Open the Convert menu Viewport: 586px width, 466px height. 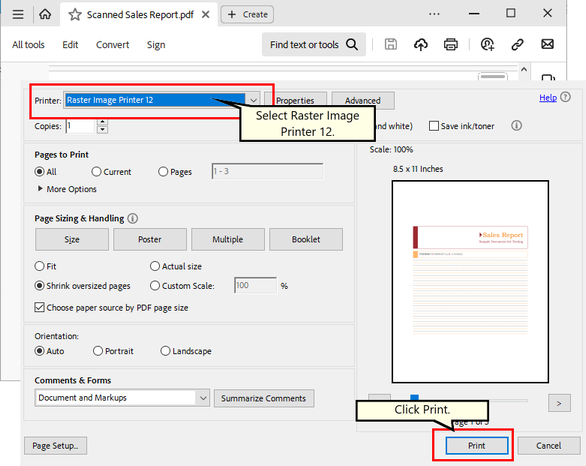click(112, 45)
